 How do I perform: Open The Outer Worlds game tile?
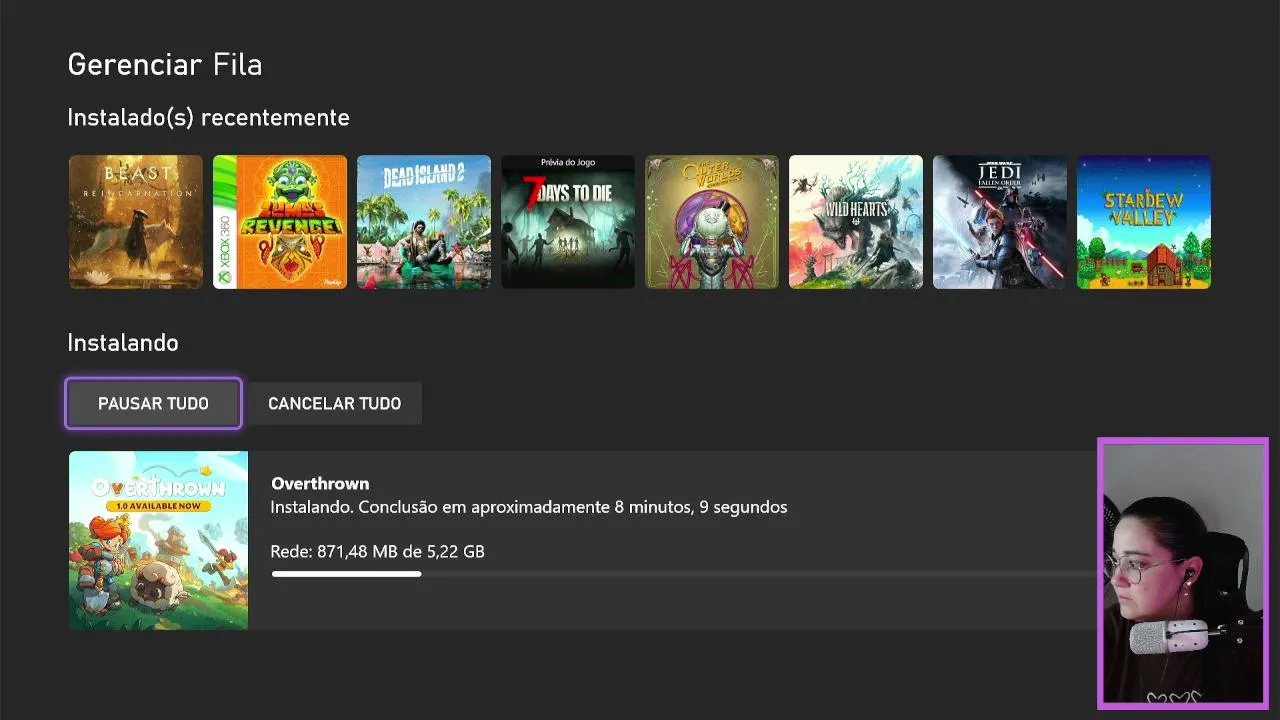point(712,222)
